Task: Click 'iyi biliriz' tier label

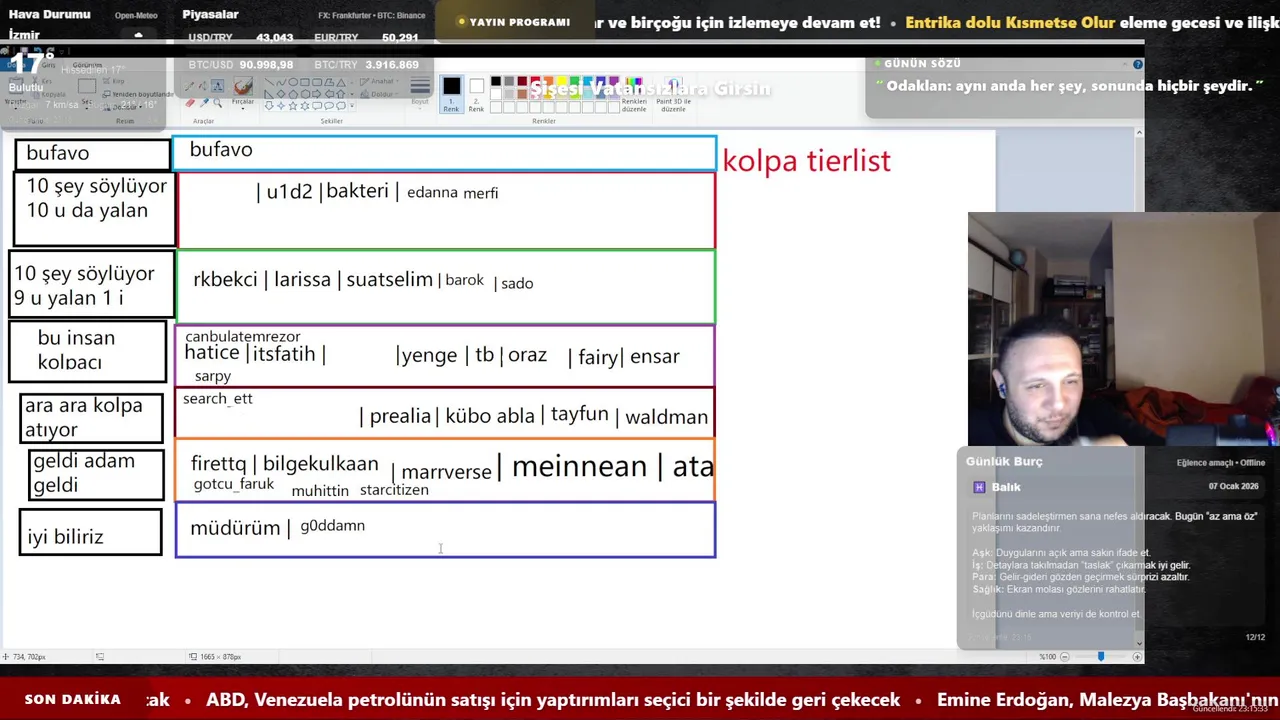Action: [x=65, y=537]
